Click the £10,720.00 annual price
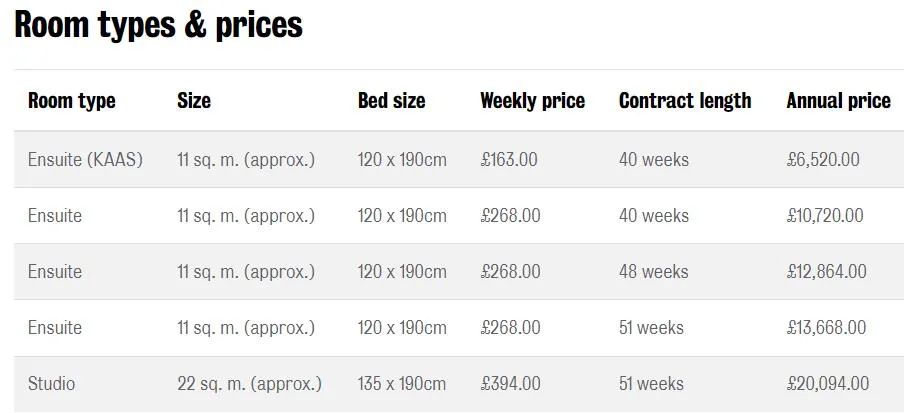Image resolution: width=904 pixels, height=413 pixels. [825, 216]
